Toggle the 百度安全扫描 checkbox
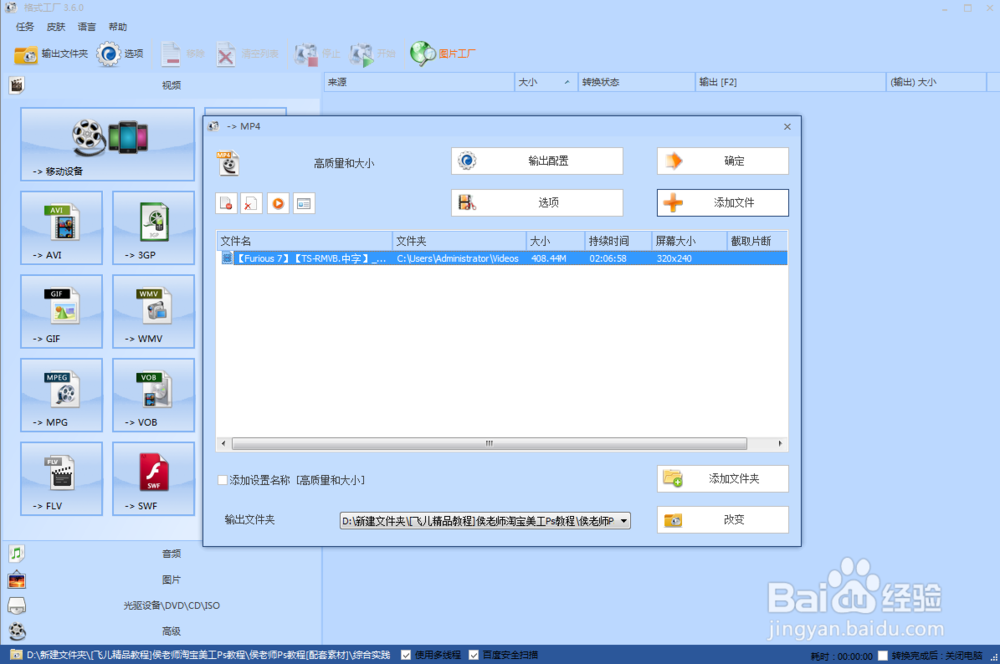The image size is (1000, 664). point(474,655)
